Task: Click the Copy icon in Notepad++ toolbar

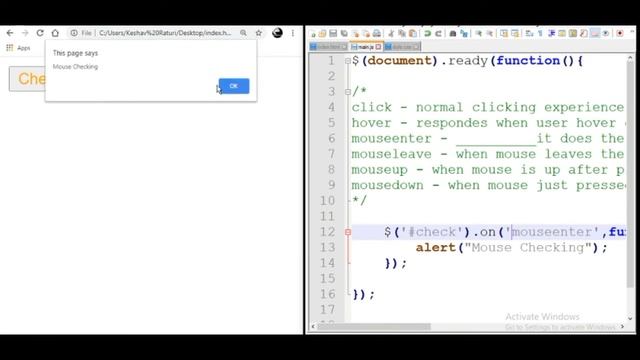Action: coord(402,33)
